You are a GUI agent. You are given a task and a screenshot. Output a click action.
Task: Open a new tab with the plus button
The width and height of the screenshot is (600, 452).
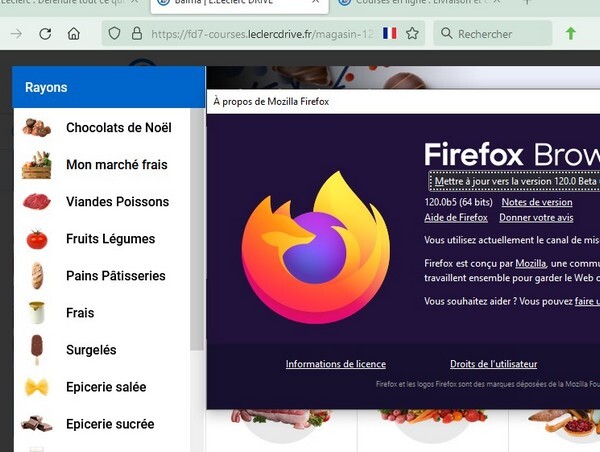click(527, 2)
